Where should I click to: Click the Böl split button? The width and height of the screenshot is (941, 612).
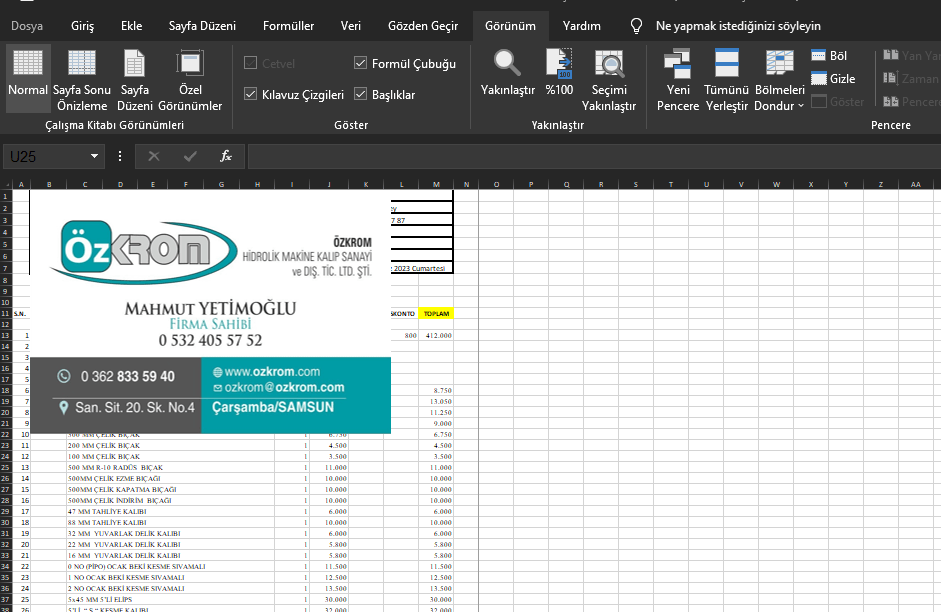(x=829, y=55)
